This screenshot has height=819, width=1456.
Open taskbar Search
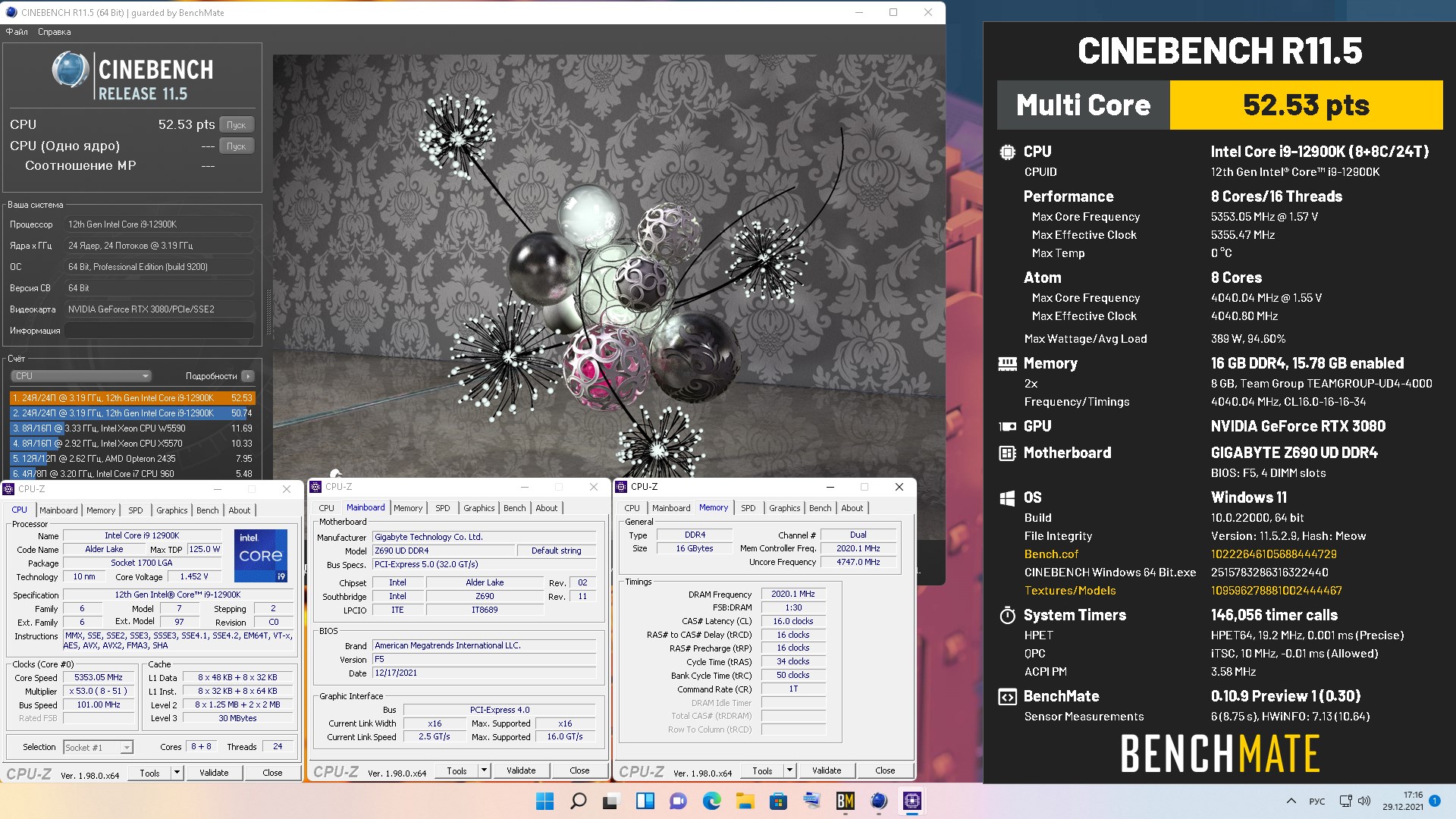pyautogui.click(x=578, y=801)
